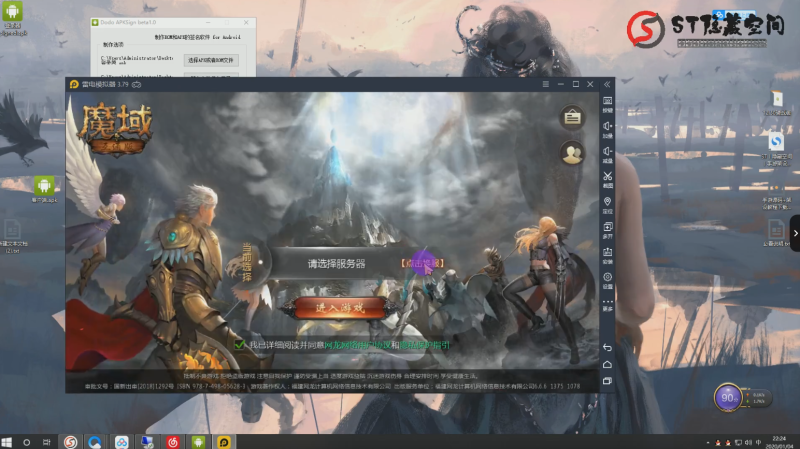Image resolution: width=800 pixels, height=449 pixels.
Task: Click the select APK file button in sign tool
Action: [212, 60]
